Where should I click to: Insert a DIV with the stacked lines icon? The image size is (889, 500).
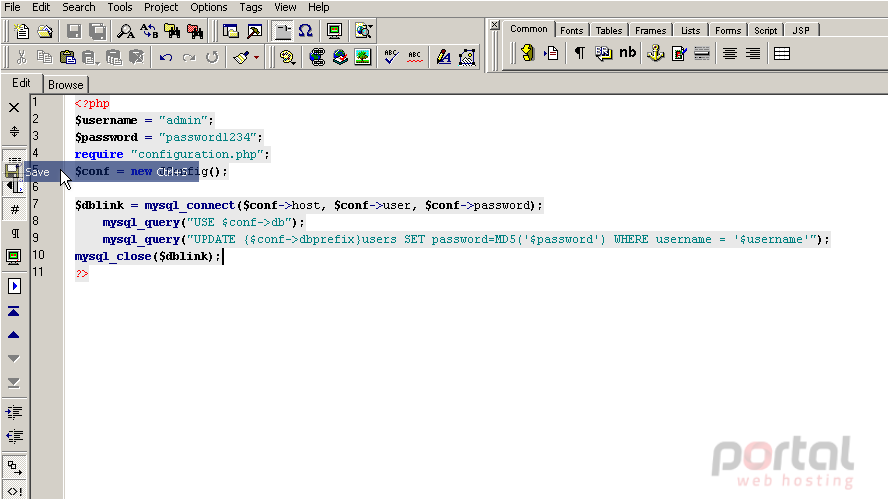782,53
